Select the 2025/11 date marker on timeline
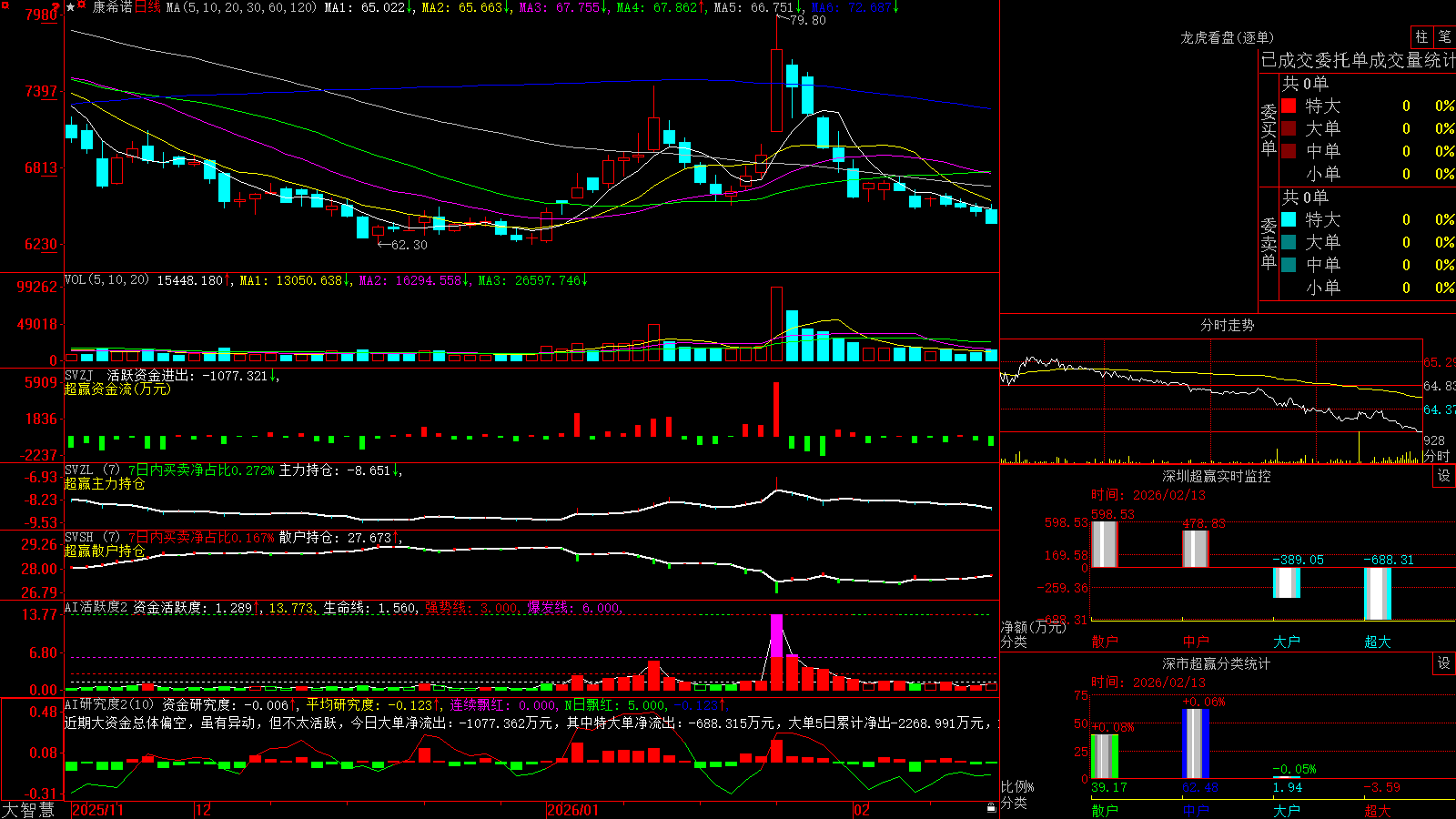This screenshot has height=819, width=1456. pyautogui.click(x=97, y=810)
